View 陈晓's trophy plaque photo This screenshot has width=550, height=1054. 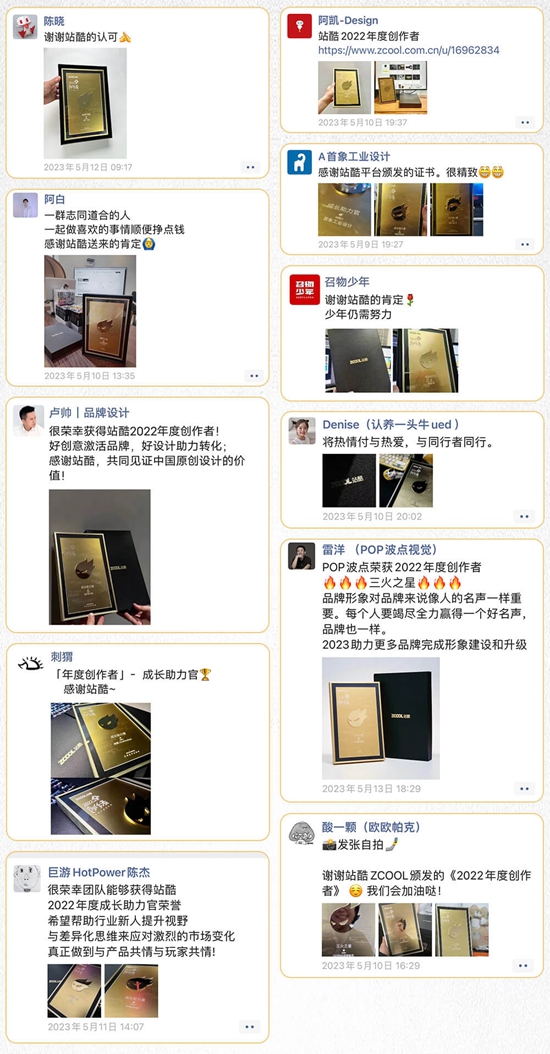85,103
